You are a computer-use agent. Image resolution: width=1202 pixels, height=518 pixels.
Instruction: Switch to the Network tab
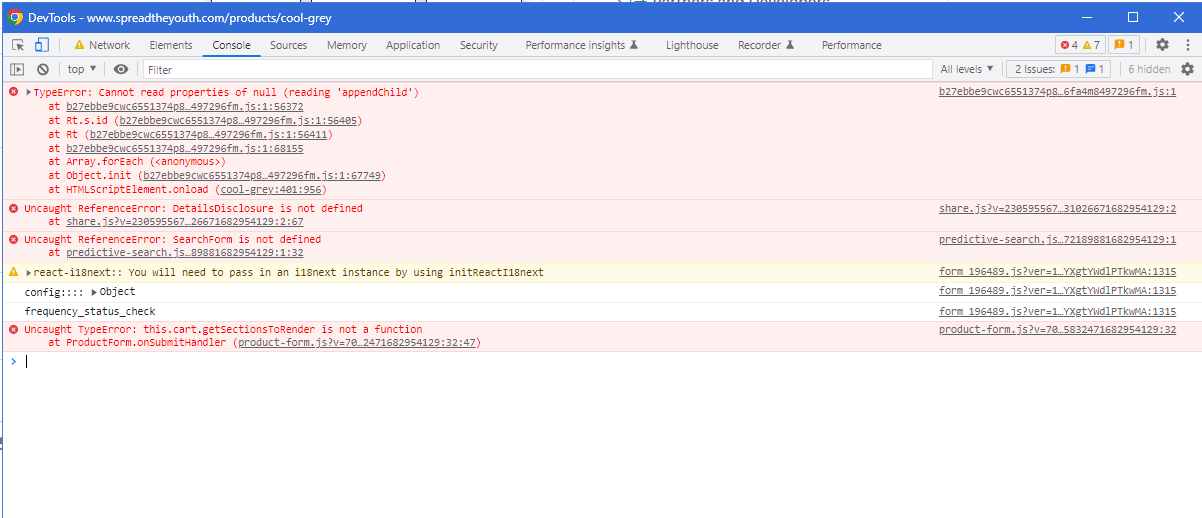click(x=102, y=45)
